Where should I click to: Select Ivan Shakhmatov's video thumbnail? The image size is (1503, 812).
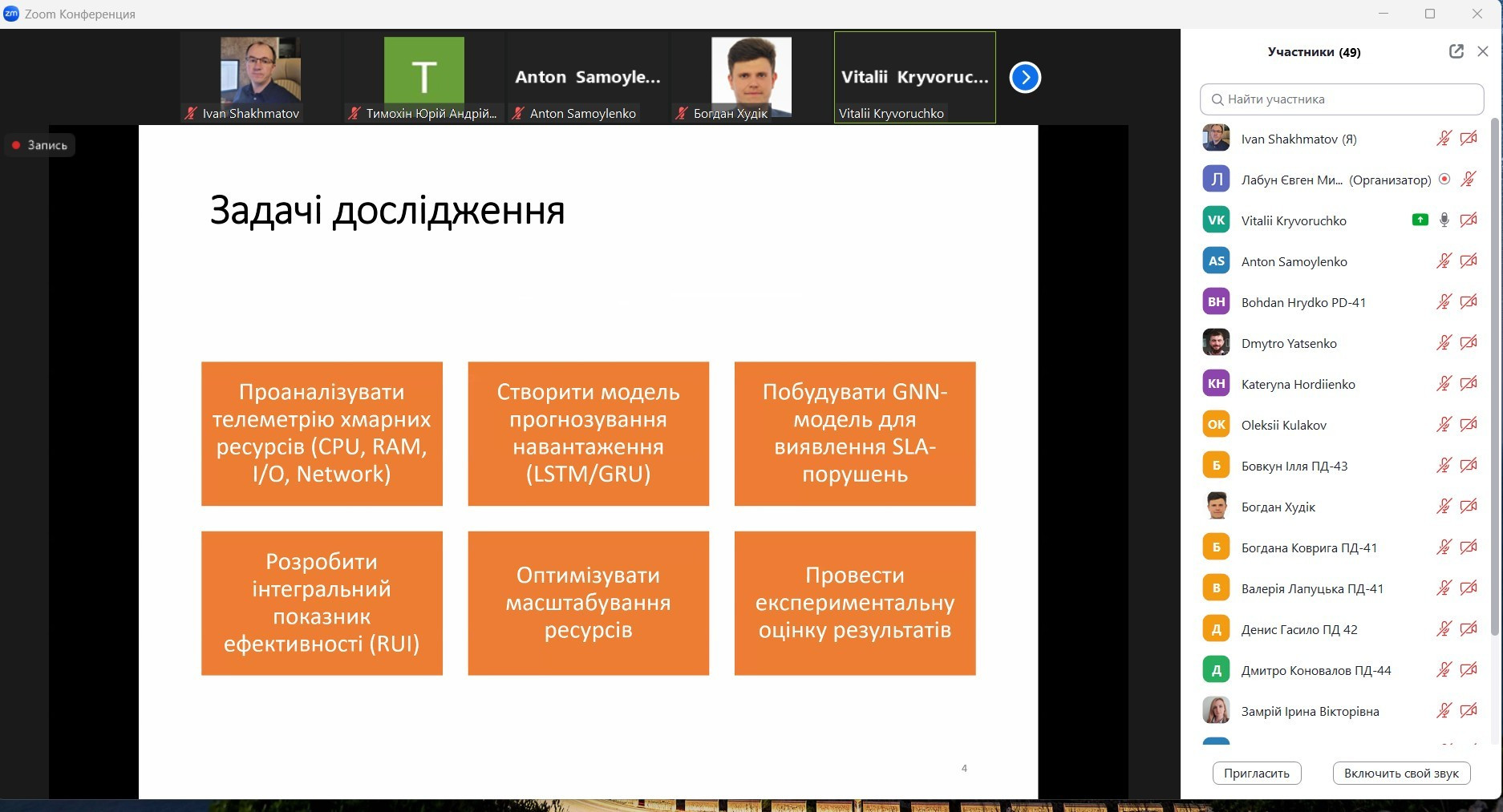(261, 78)
